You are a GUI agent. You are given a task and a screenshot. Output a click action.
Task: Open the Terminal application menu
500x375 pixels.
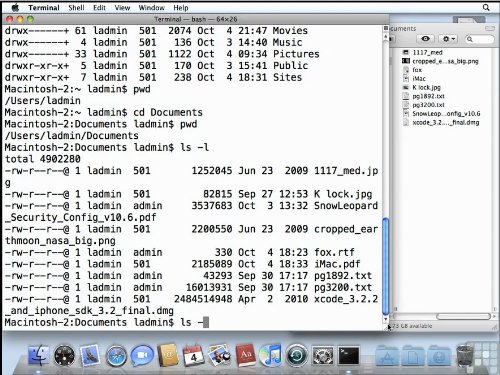[x=44, y=8]
